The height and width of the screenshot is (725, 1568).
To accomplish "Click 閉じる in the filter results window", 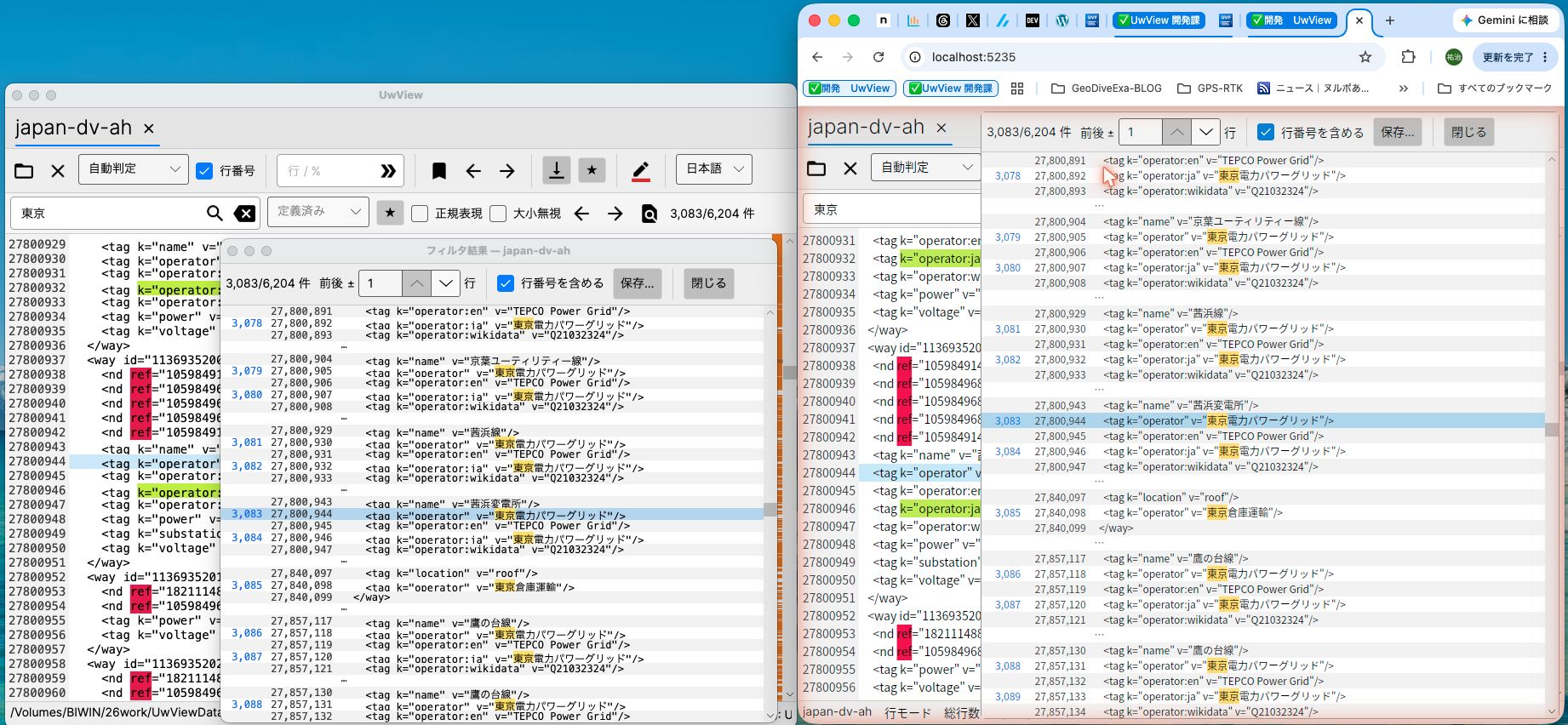I will [709, 283].
